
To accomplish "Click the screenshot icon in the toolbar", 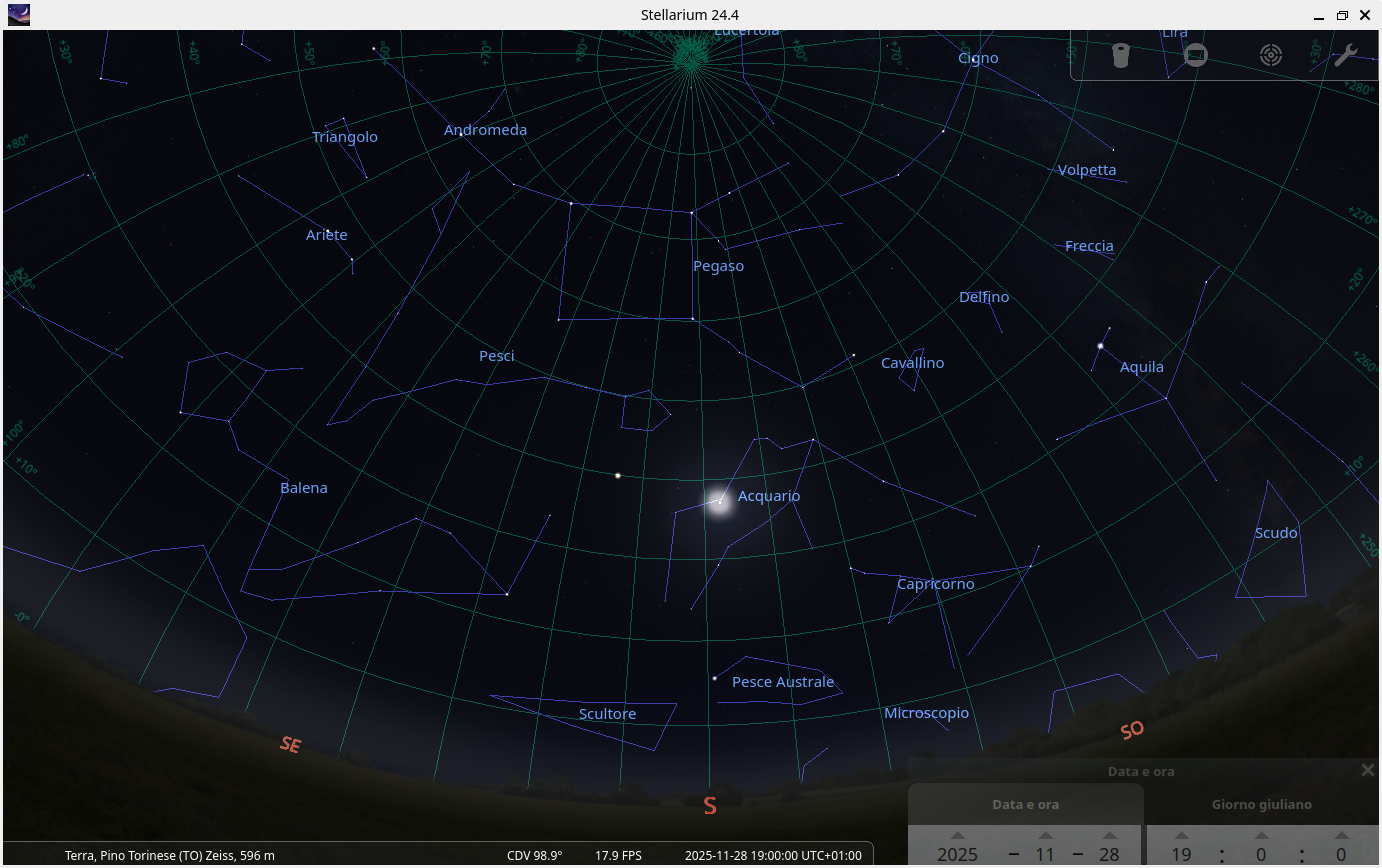I will [x=1196, y=55].
